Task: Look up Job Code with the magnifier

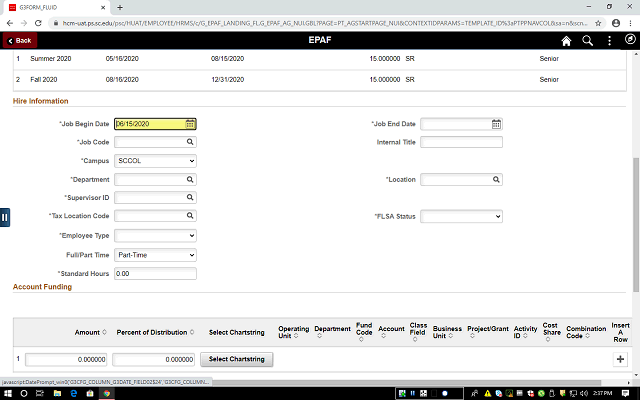Action: (x=190, y=142)
